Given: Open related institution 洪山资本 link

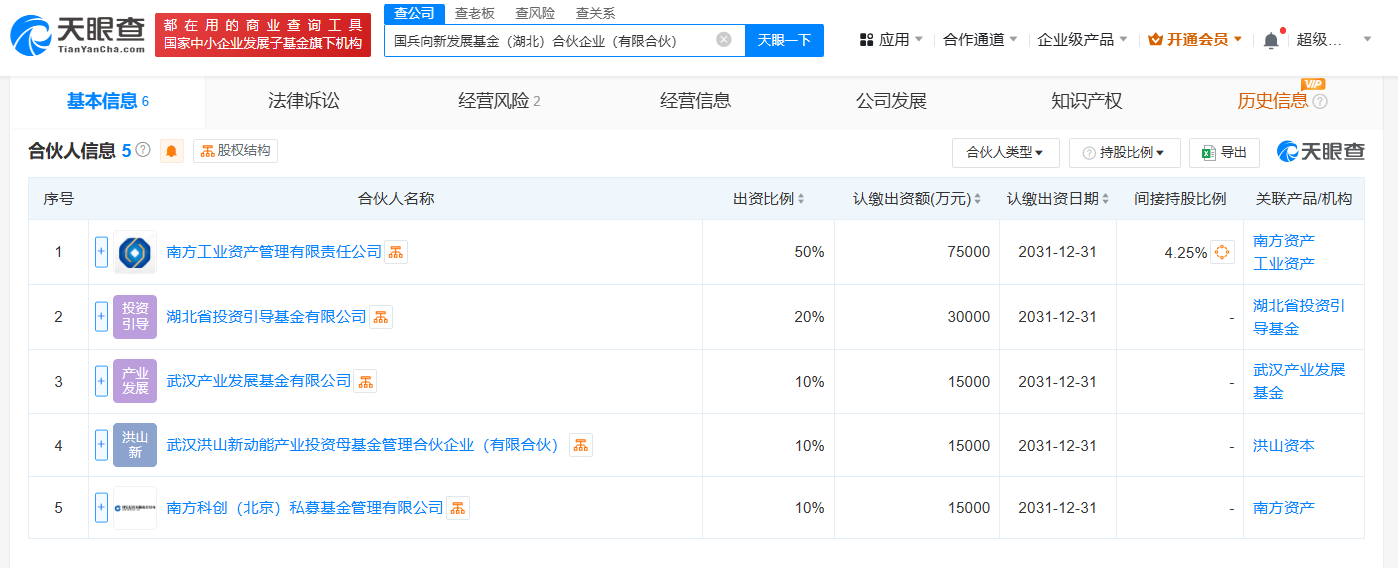Looking at the screenshot, I should click(1284, 446).
